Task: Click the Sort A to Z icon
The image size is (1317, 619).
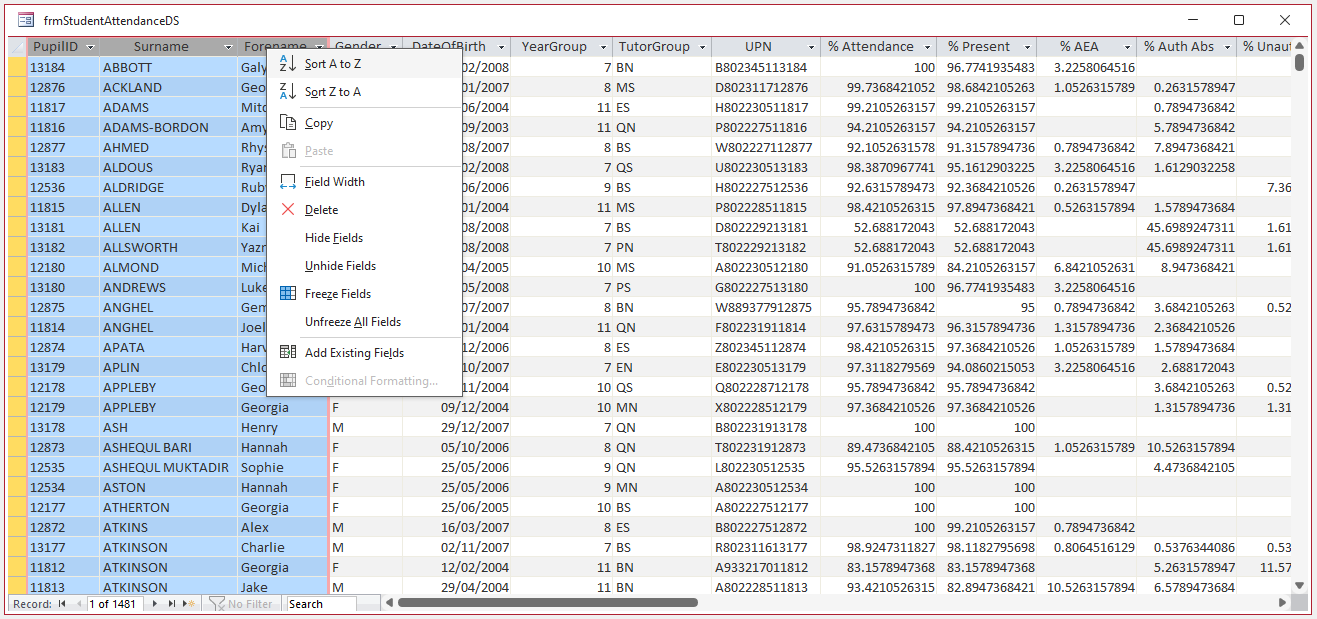Action: [x=288, y=64]
